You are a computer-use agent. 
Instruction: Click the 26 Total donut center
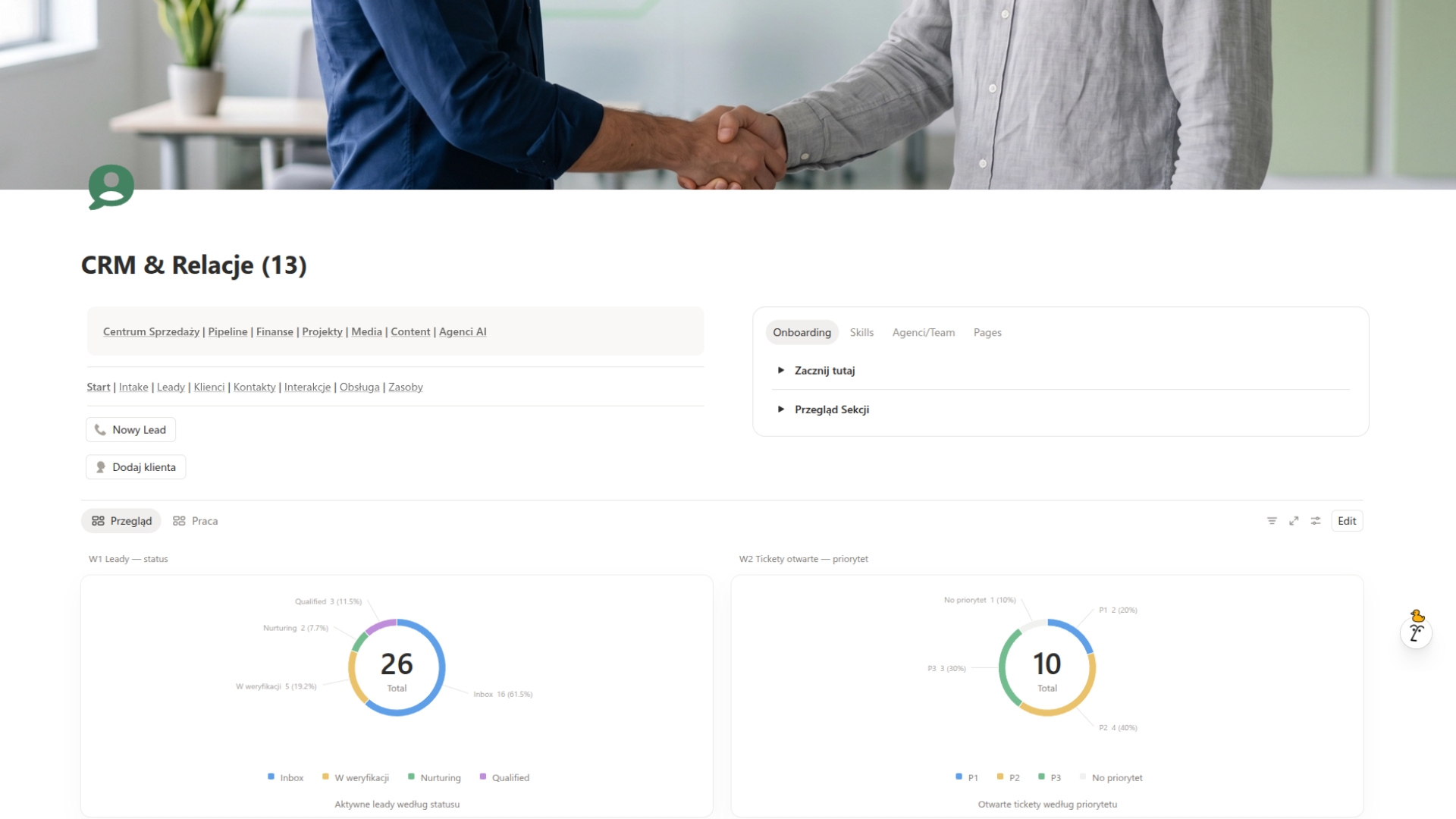point(397,670)
